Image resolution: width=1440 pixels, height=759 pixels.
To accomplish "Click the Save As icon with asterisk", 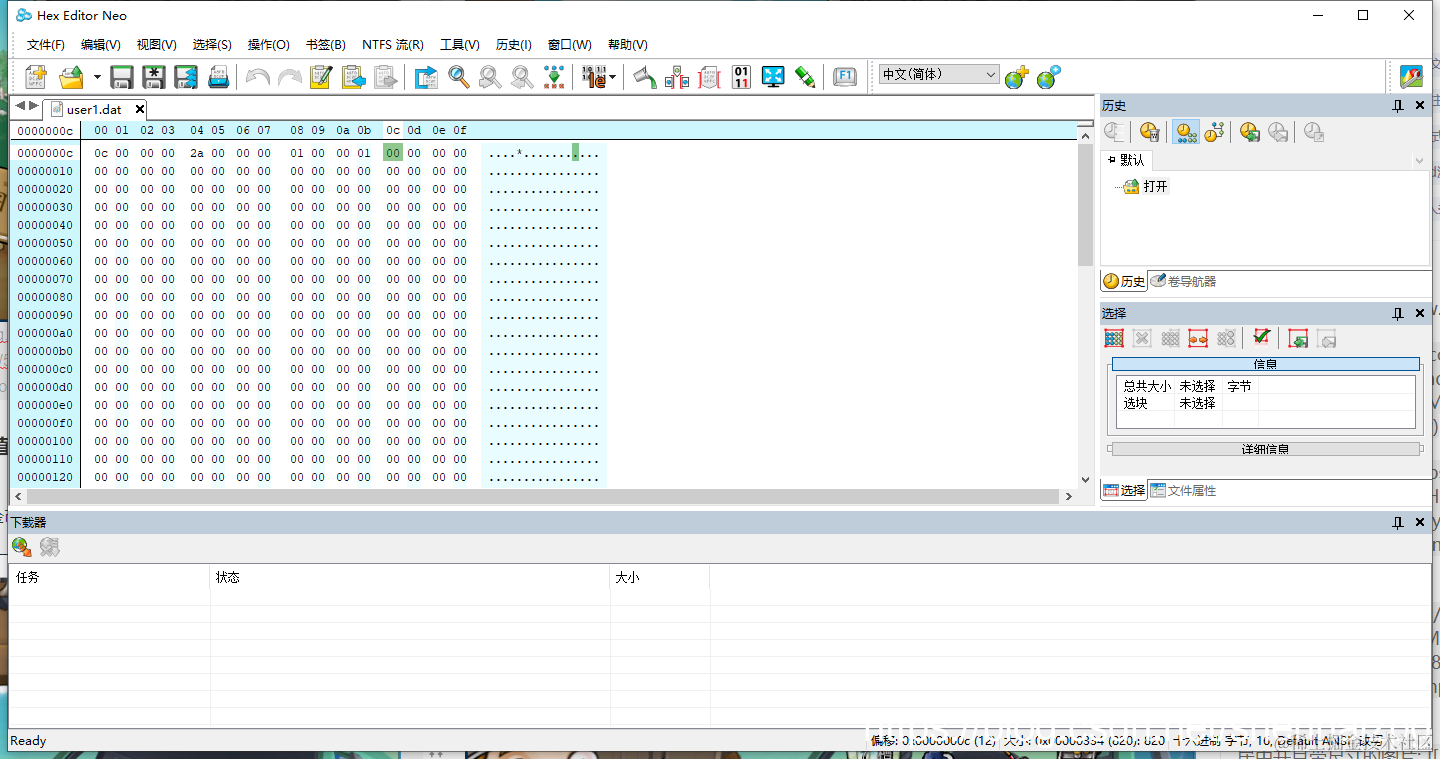I will (154, 77).
